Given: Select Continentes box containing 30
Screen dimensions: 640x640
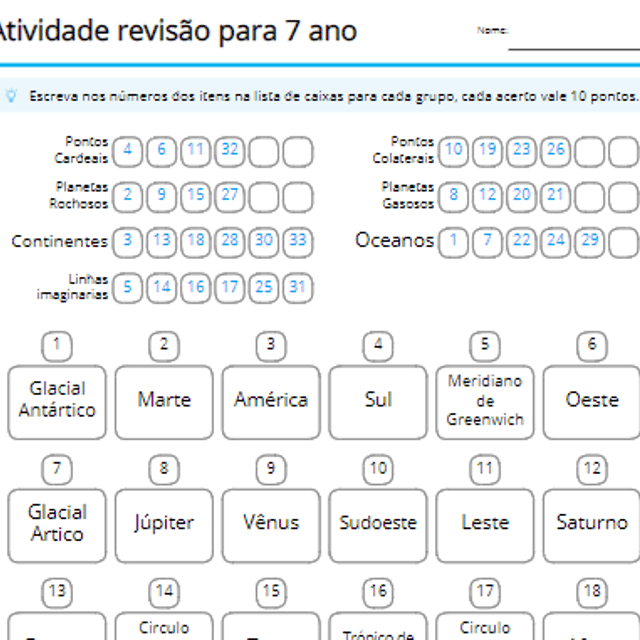Looking at the screenshot, I should (264, 242).
